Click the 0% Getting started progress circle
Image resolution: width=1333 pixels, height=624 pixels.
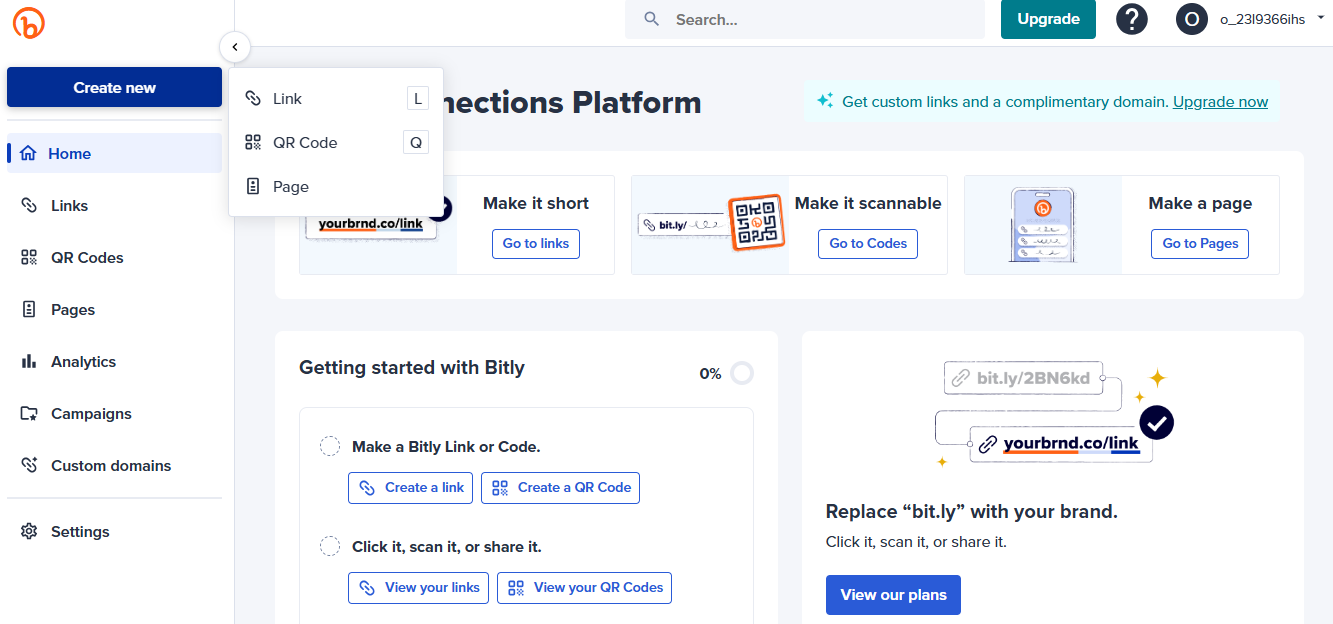point(742,372)
